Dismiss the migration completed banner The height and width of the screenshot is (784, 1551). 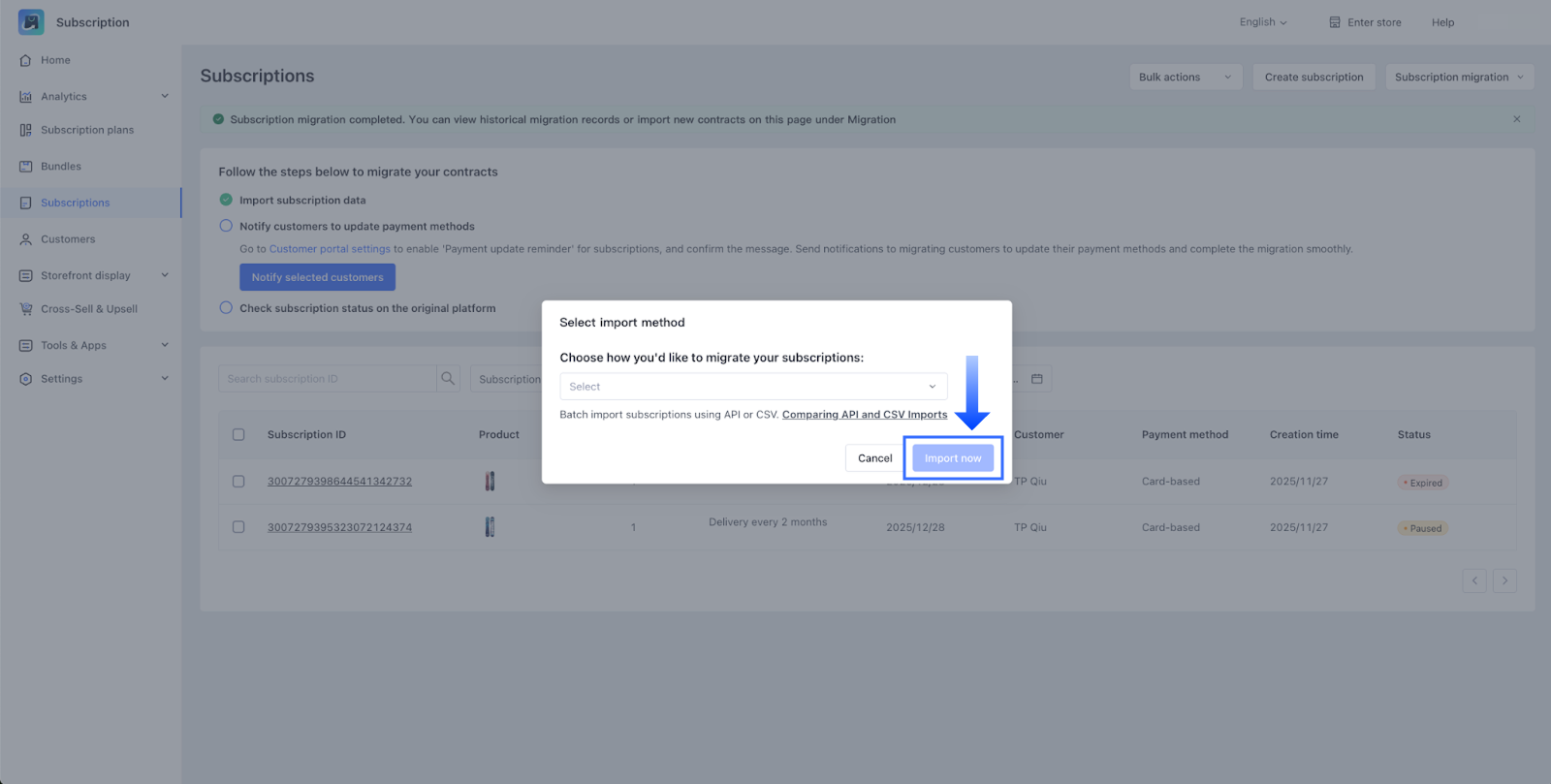pyautogui.click(x=1516, y=119)
